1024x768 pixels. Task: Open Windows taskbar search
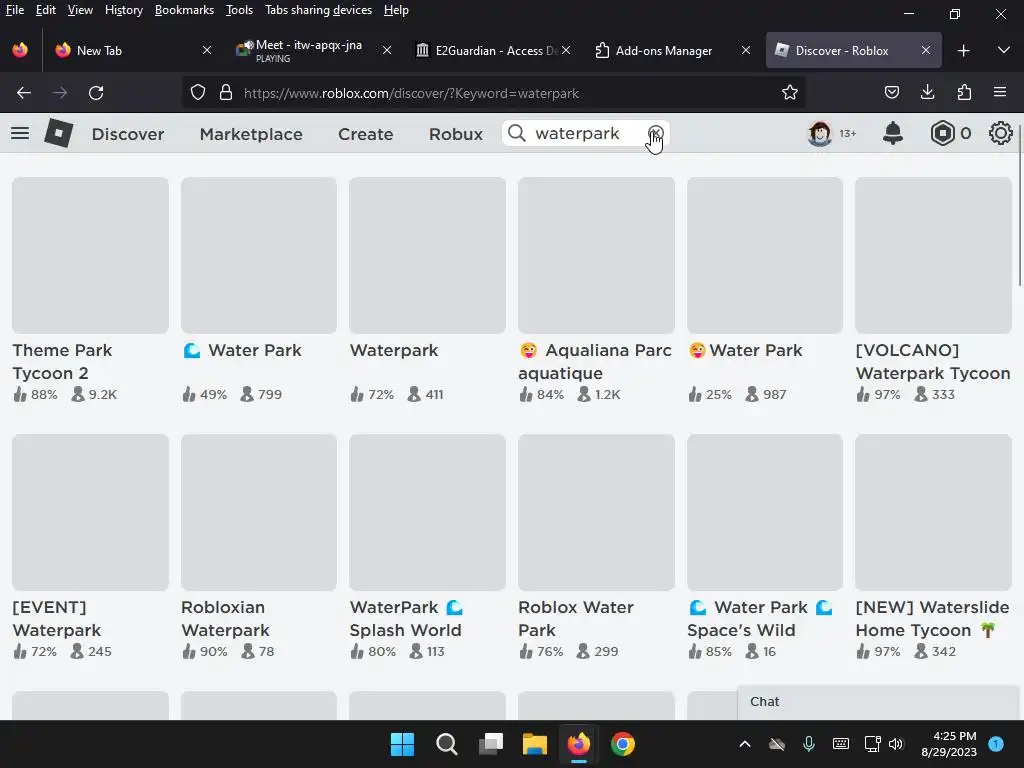pyautogui.click(x=447, y=744)
